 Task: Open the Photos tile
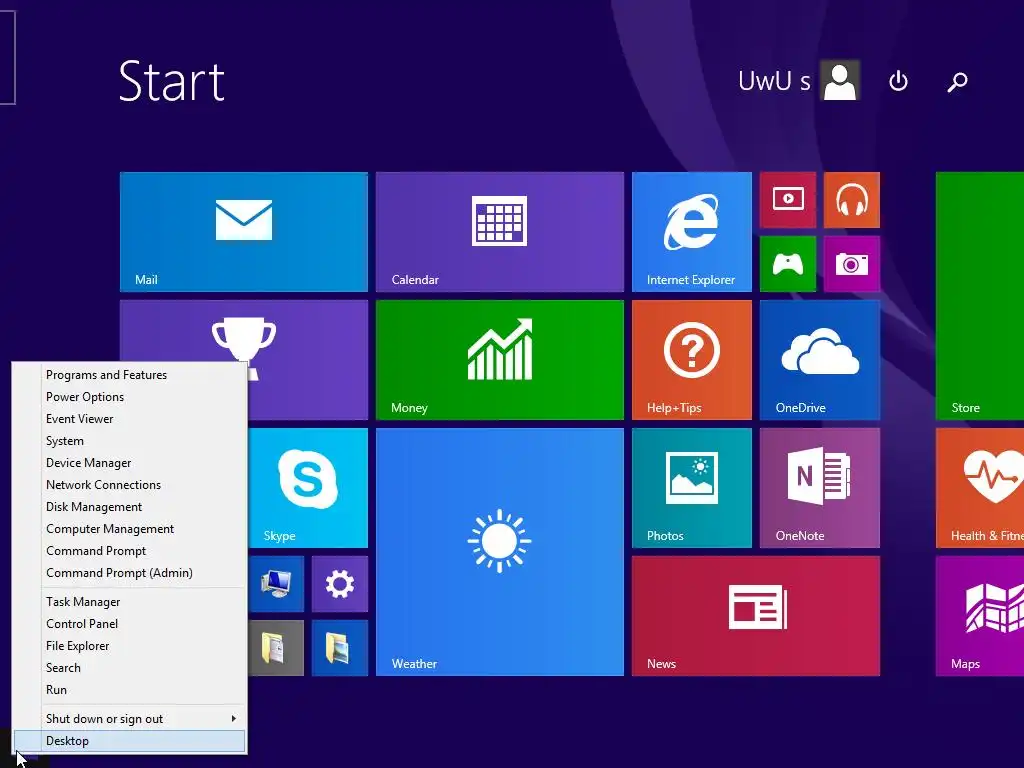point(692,488)
